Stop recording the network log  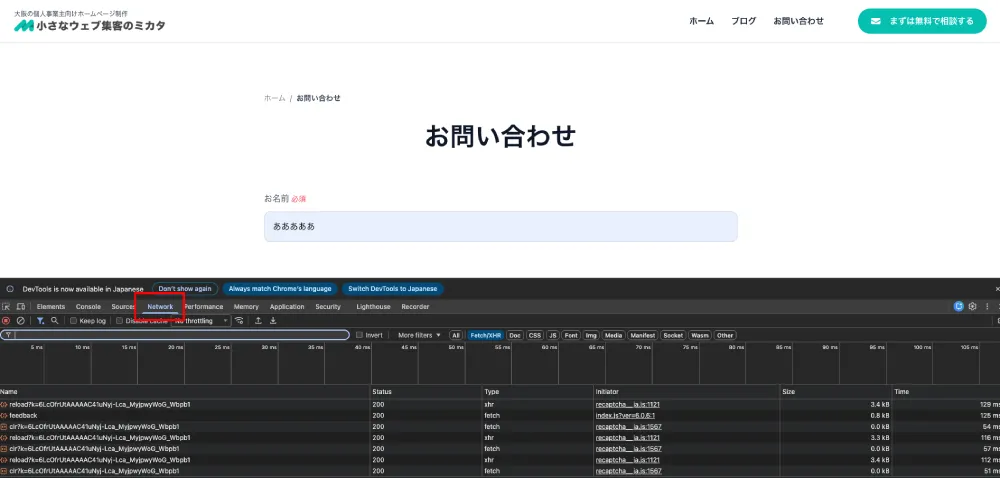point(6,321)
